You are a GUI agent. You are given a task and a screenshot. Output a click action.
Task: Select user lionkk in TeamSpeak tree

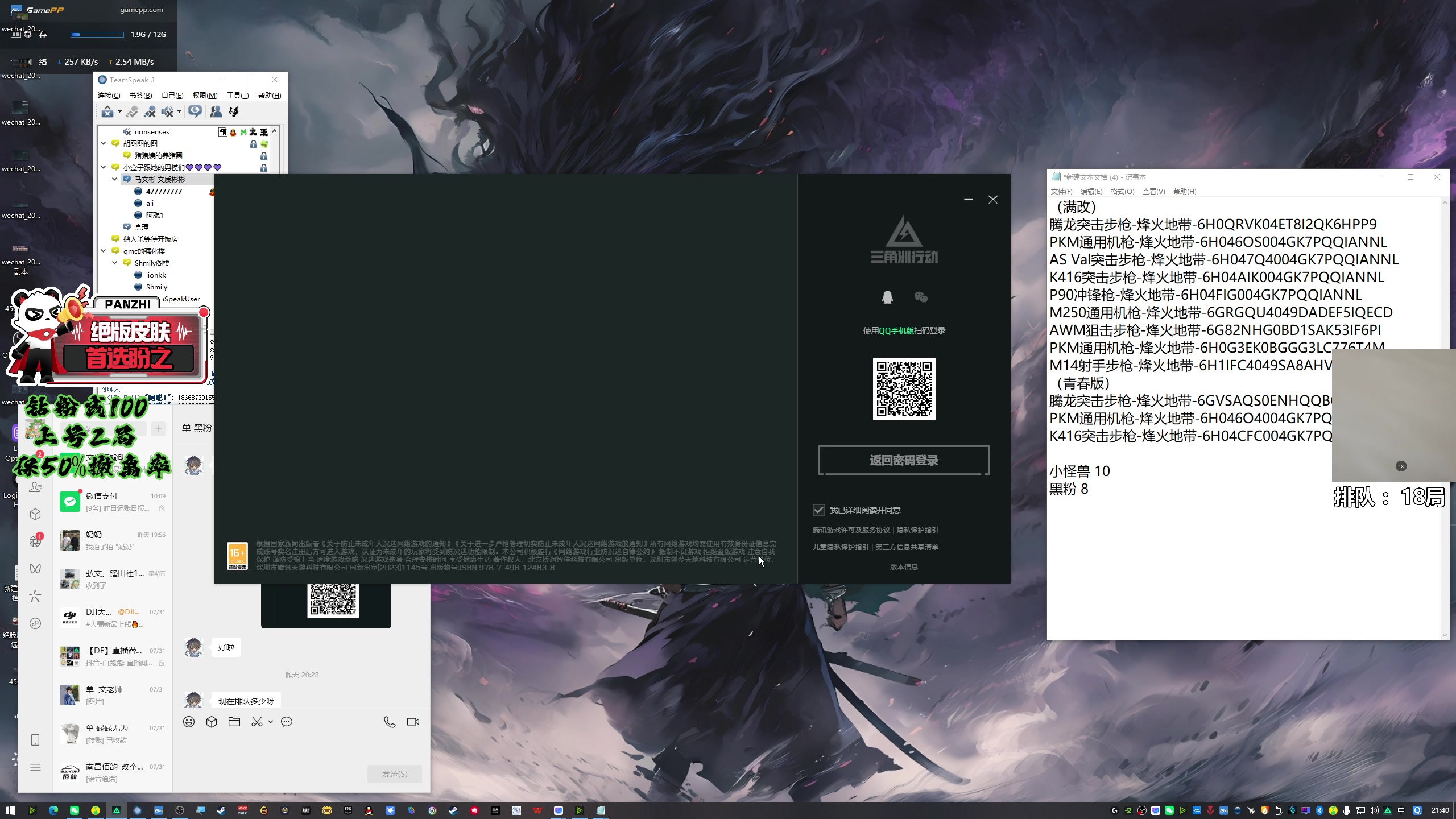click(x=156, y=275)
